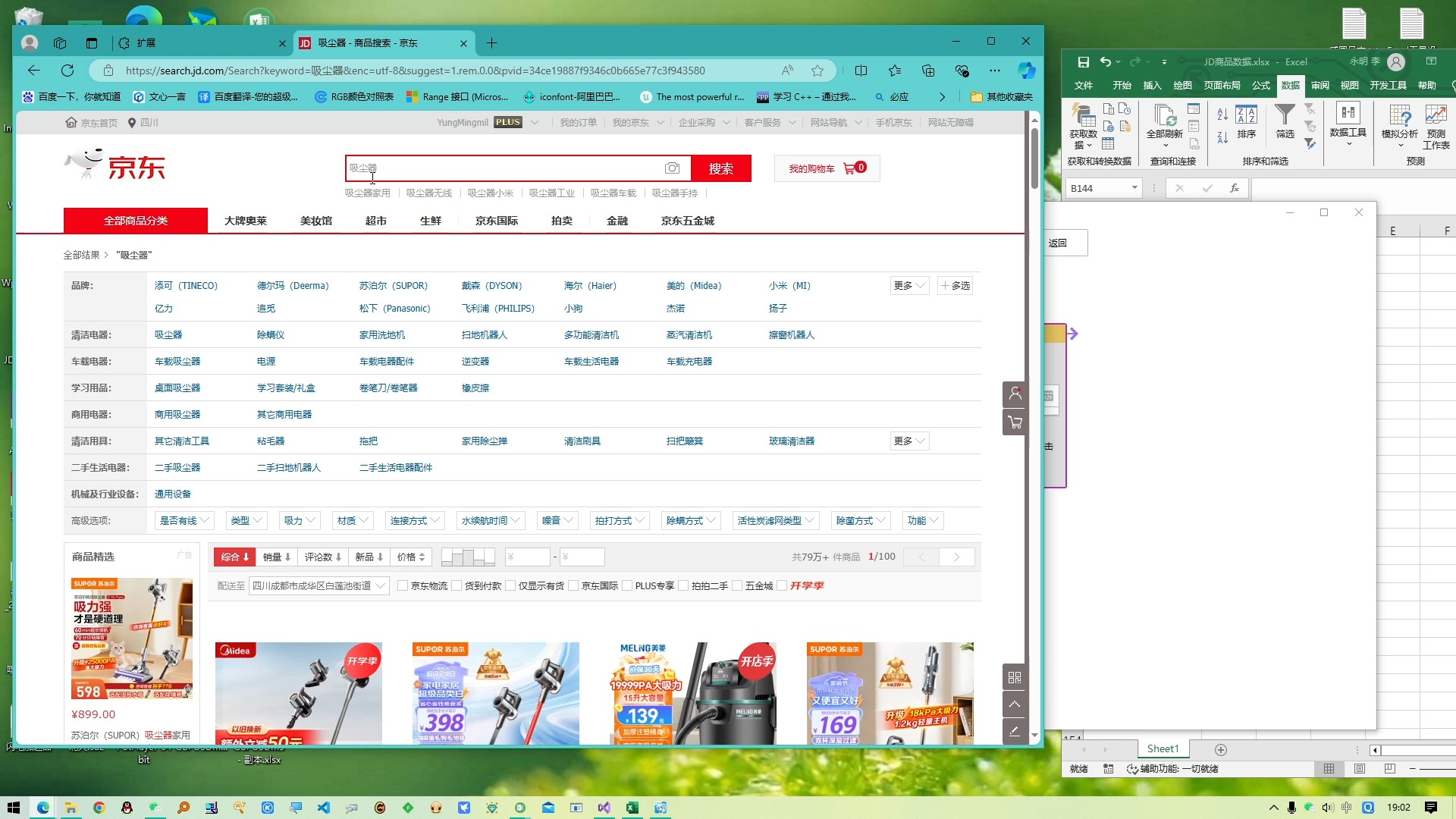Switch to the 审阅 ribbon tab
The image size is (1456, 819).
(1319, 86)
